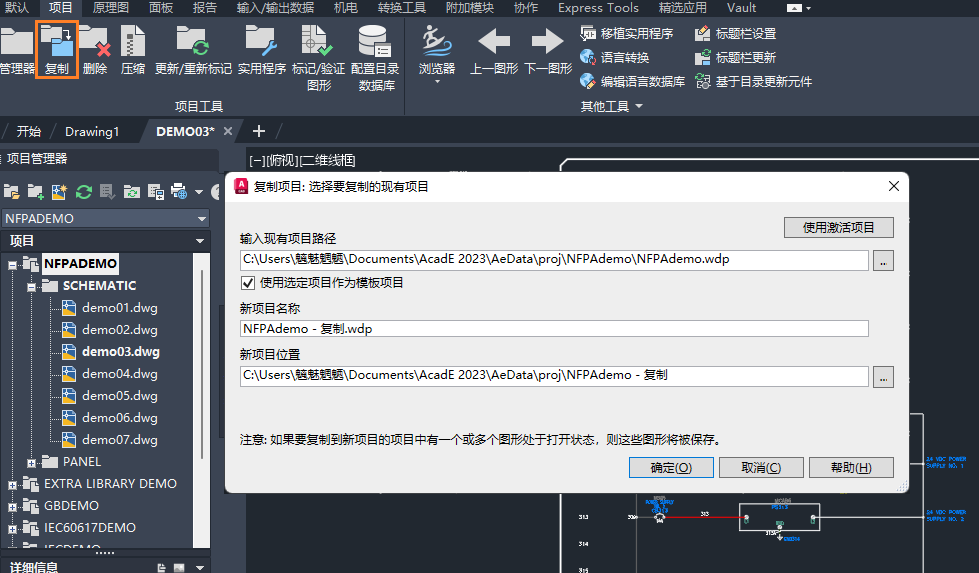The height and width of the screenshot is (573, 979).
Task: Click the 复制 (Copy project) ribbon icon
Action: click(57, 50)
